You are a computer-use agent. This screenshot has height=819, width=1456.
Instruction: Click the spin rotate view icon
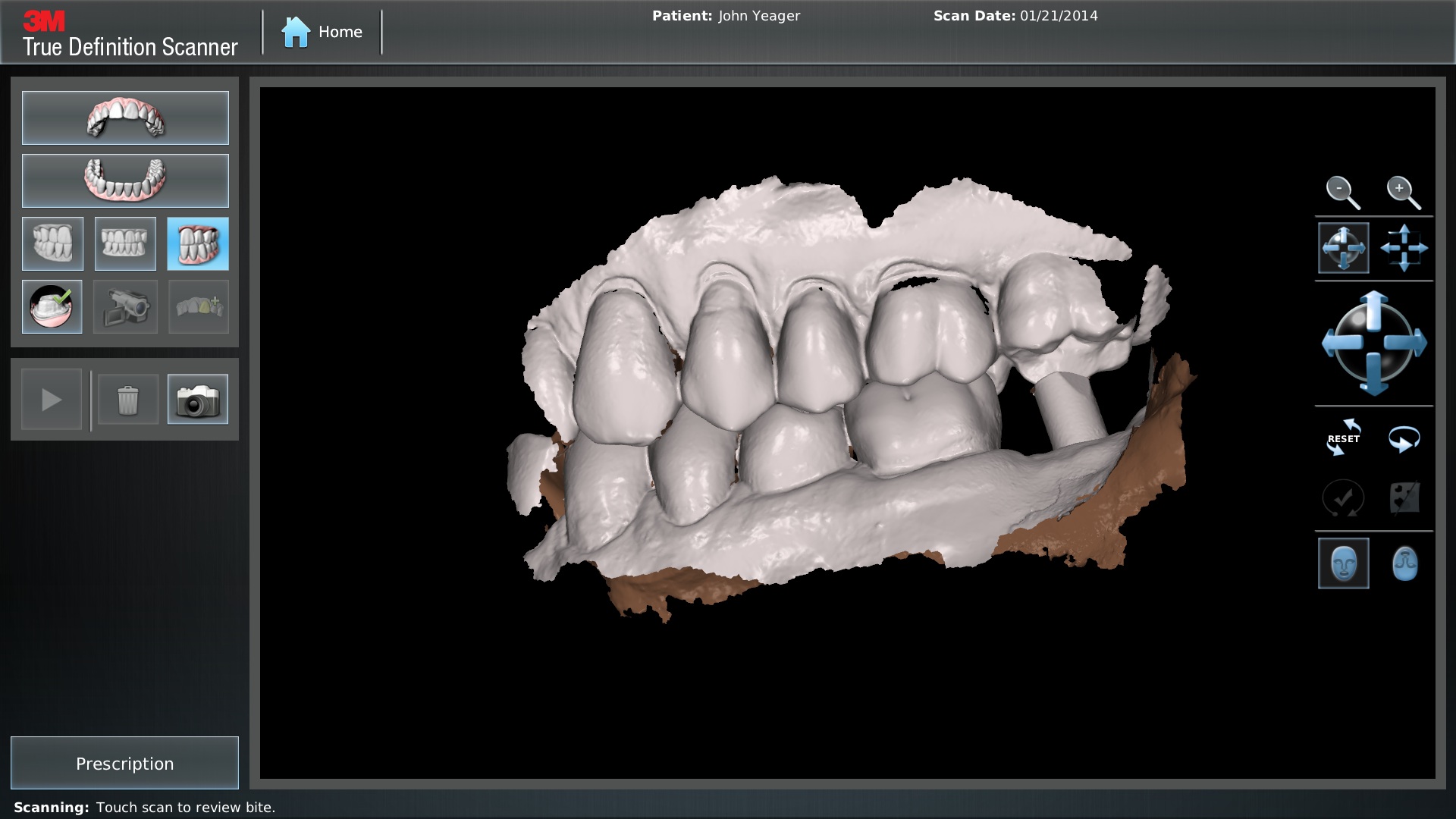pos(1404,439)
